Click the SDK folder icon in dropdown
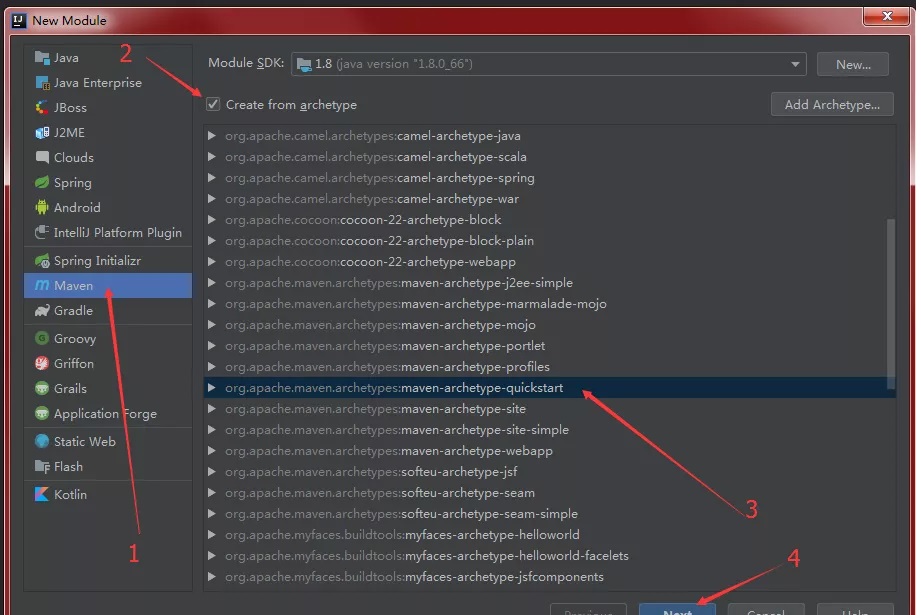Image resolution: width=921 pixels, height=615 pixels. click(304, 64)
